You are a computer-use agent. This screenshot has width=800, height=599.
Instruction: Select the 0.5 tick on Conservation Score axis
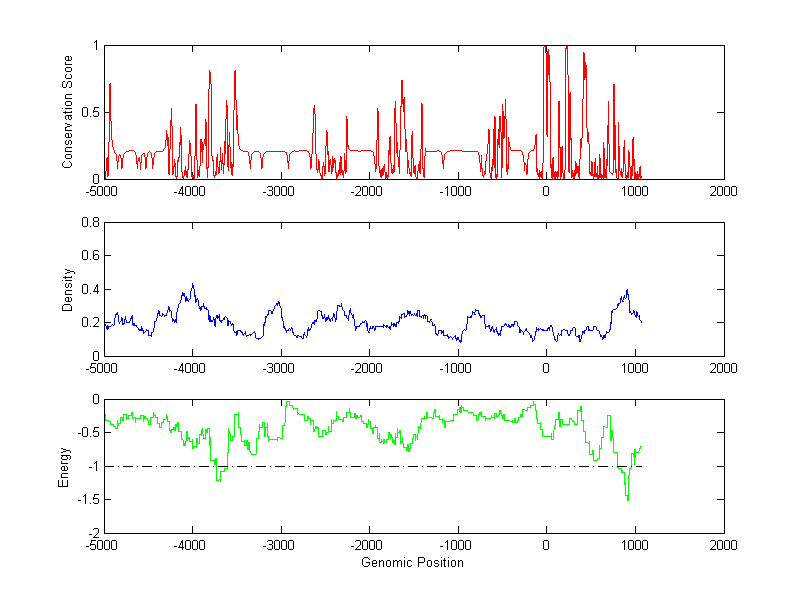tap(90, 112)
